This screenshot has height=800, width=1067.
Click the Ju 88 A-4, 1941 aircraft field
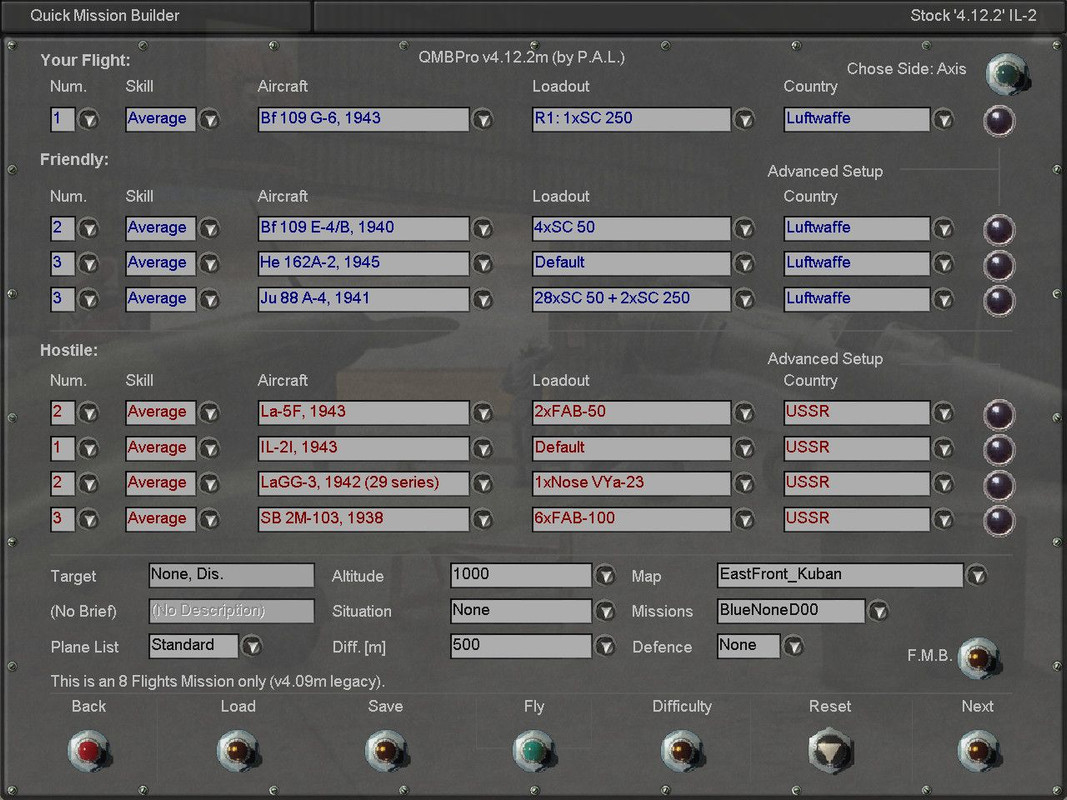tap(363, 299)
